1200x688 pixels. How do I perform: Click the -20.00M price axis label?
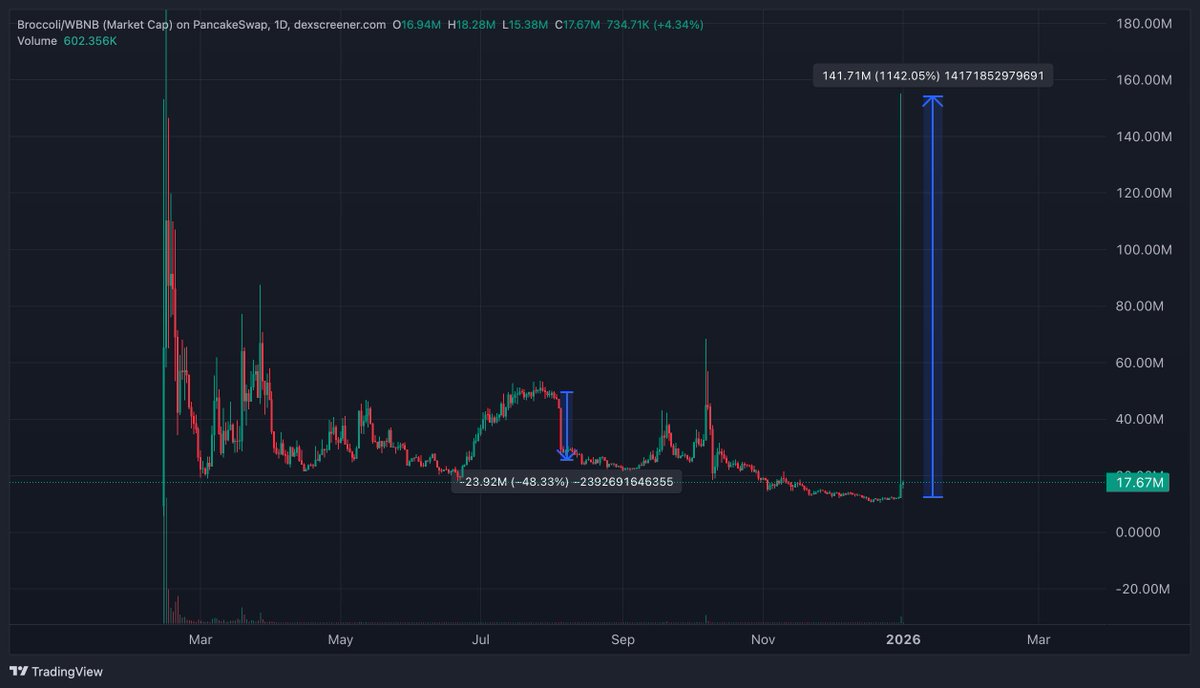(x=1141, y=589)
